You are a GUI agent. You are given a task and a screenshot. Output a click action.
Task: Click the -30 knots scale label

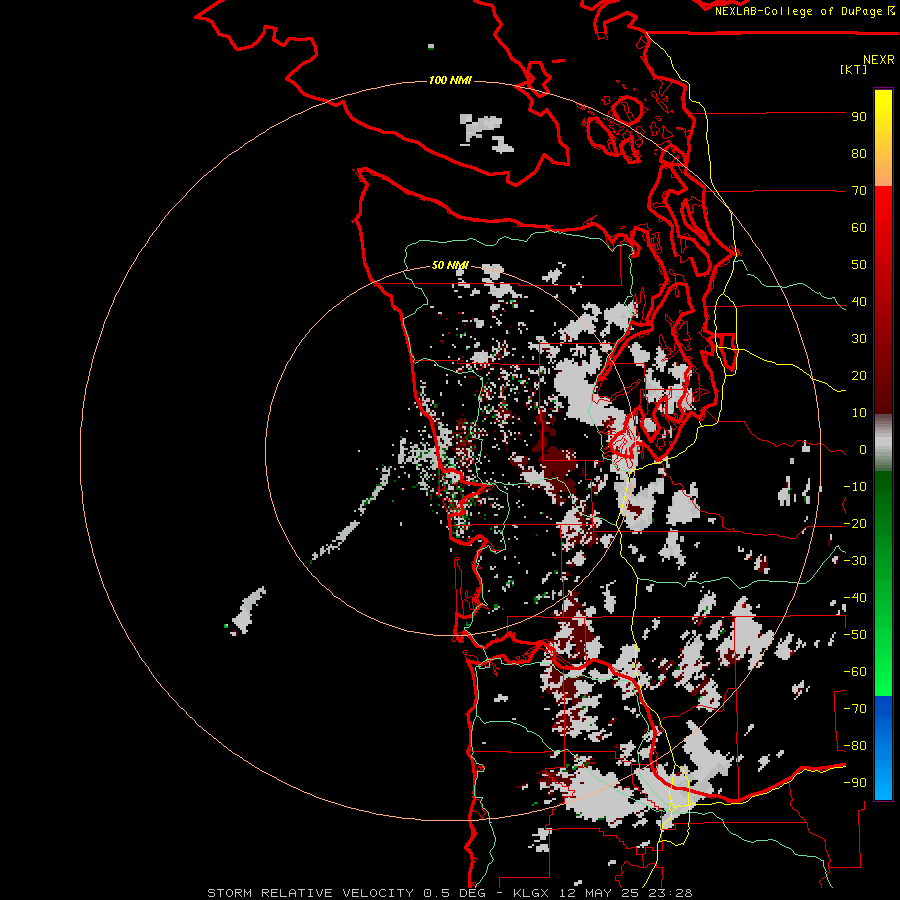point(855,561)
